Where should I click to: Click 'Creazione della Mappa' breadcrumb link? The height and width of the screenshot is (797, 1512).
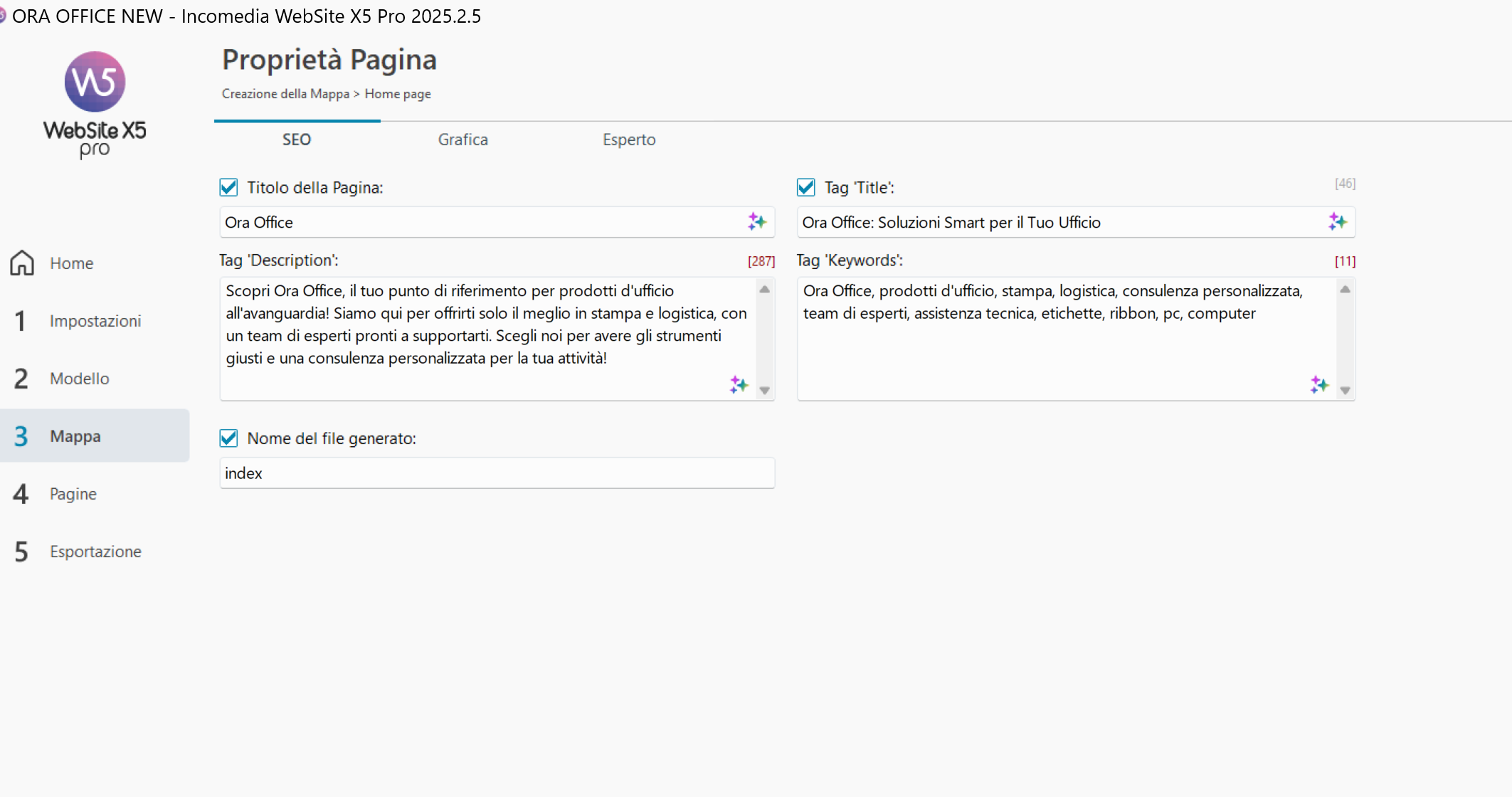[285, 94]
